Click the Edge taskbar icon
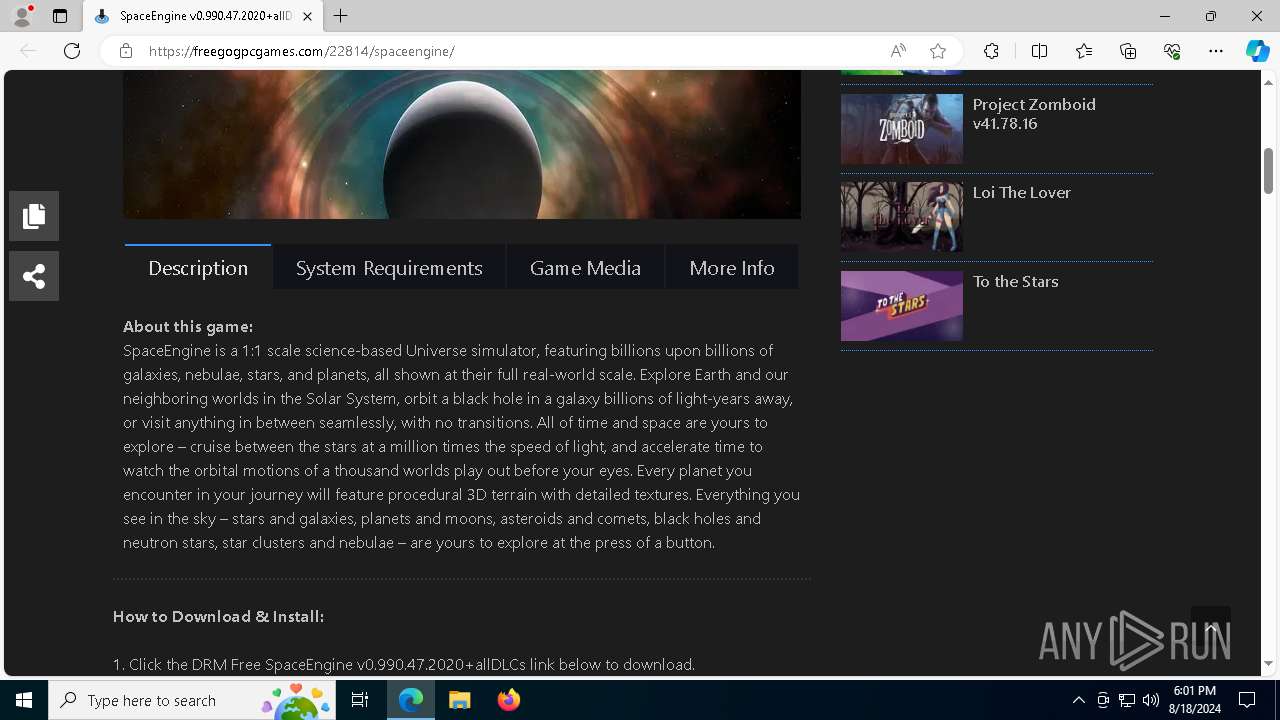The height and width of the screenshot is (720, 1280). click(x=411, y=700)
